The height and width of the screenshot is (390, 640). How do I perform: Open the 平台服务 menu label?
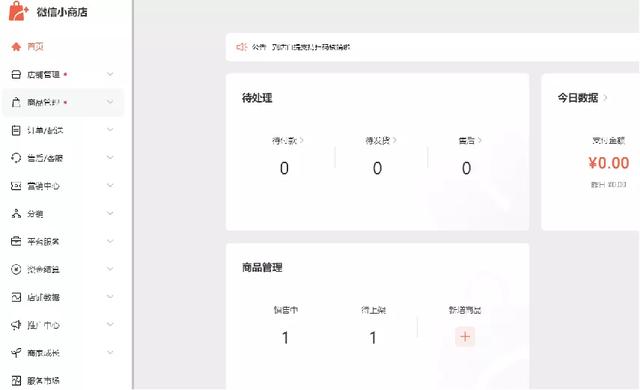click(x=43, y=242)
